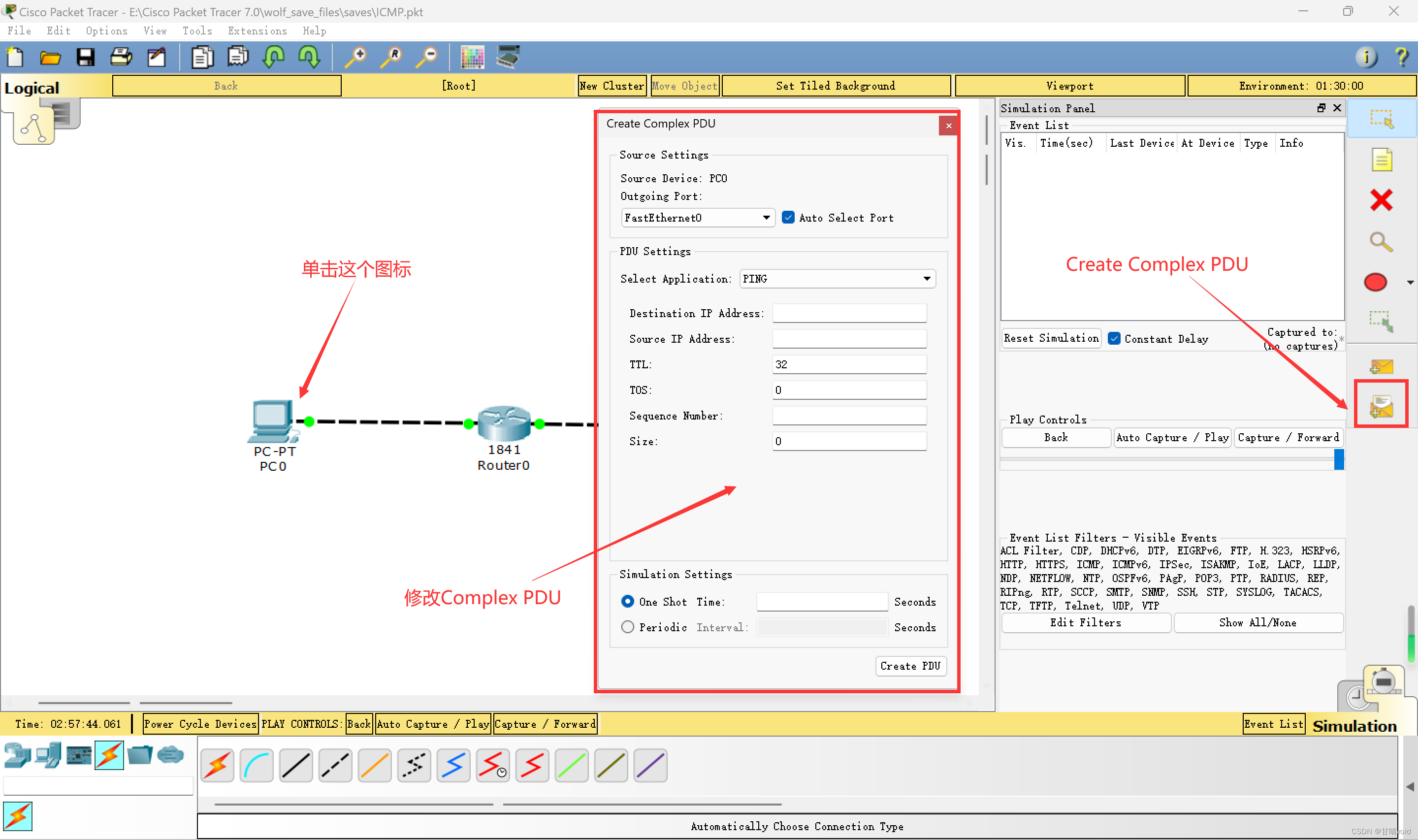
Task: Click the simulation speed slider handle
Action: (1339, 459)
